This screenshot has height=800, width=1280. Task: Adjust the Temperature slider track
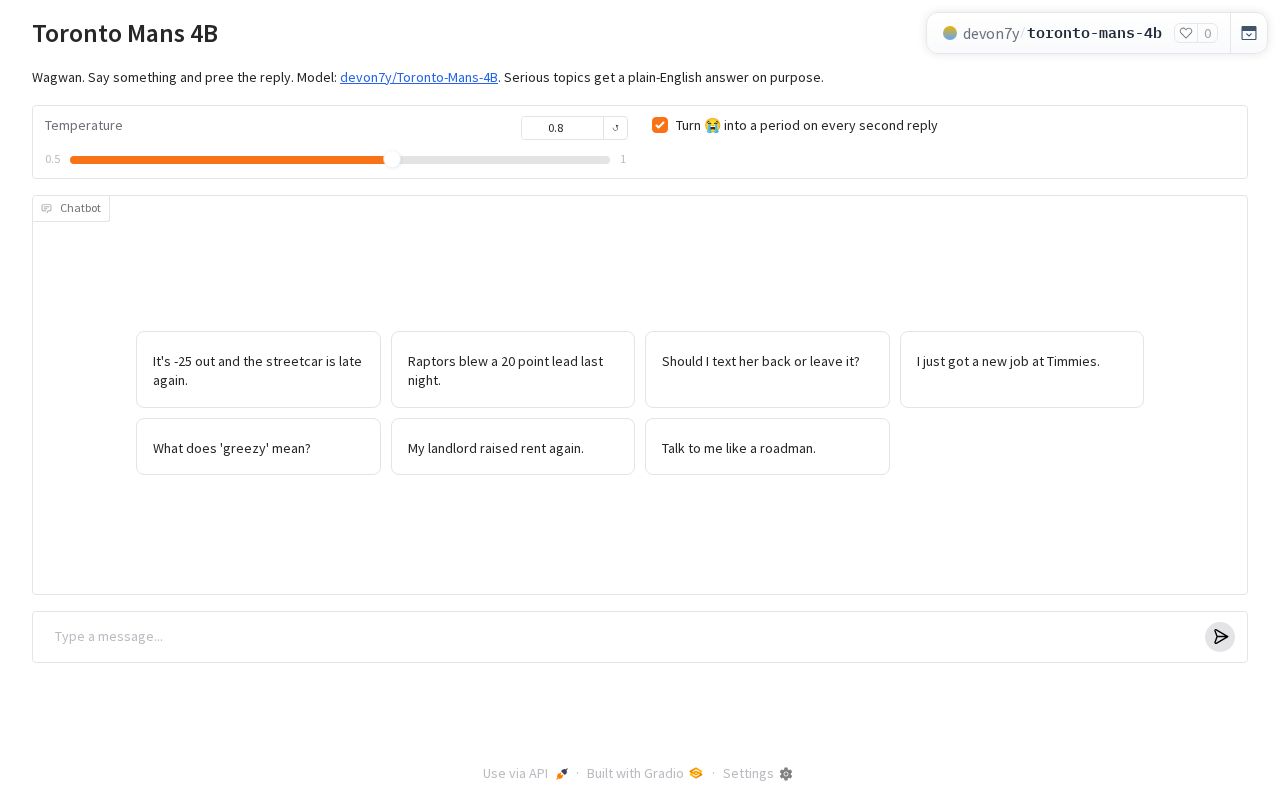340,160
